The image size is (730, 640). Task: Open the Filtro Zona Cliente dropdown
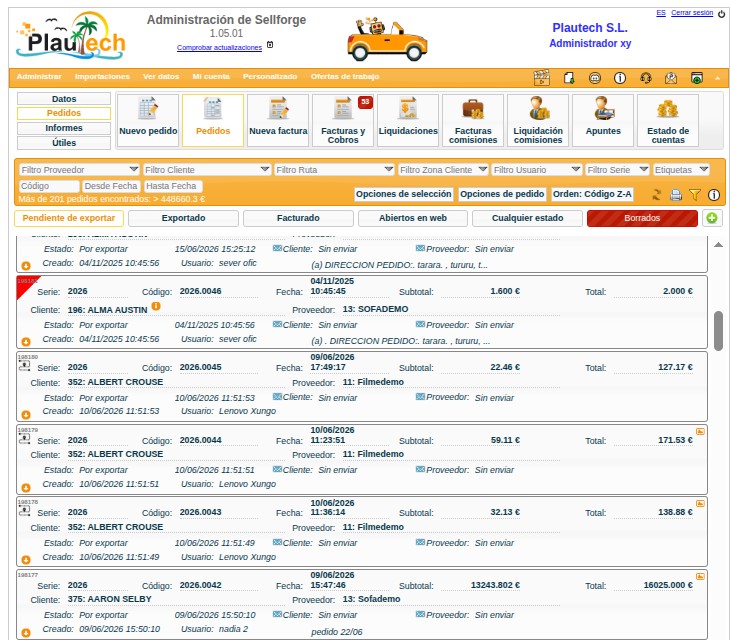pyautogui.click(x=443, y=170)
